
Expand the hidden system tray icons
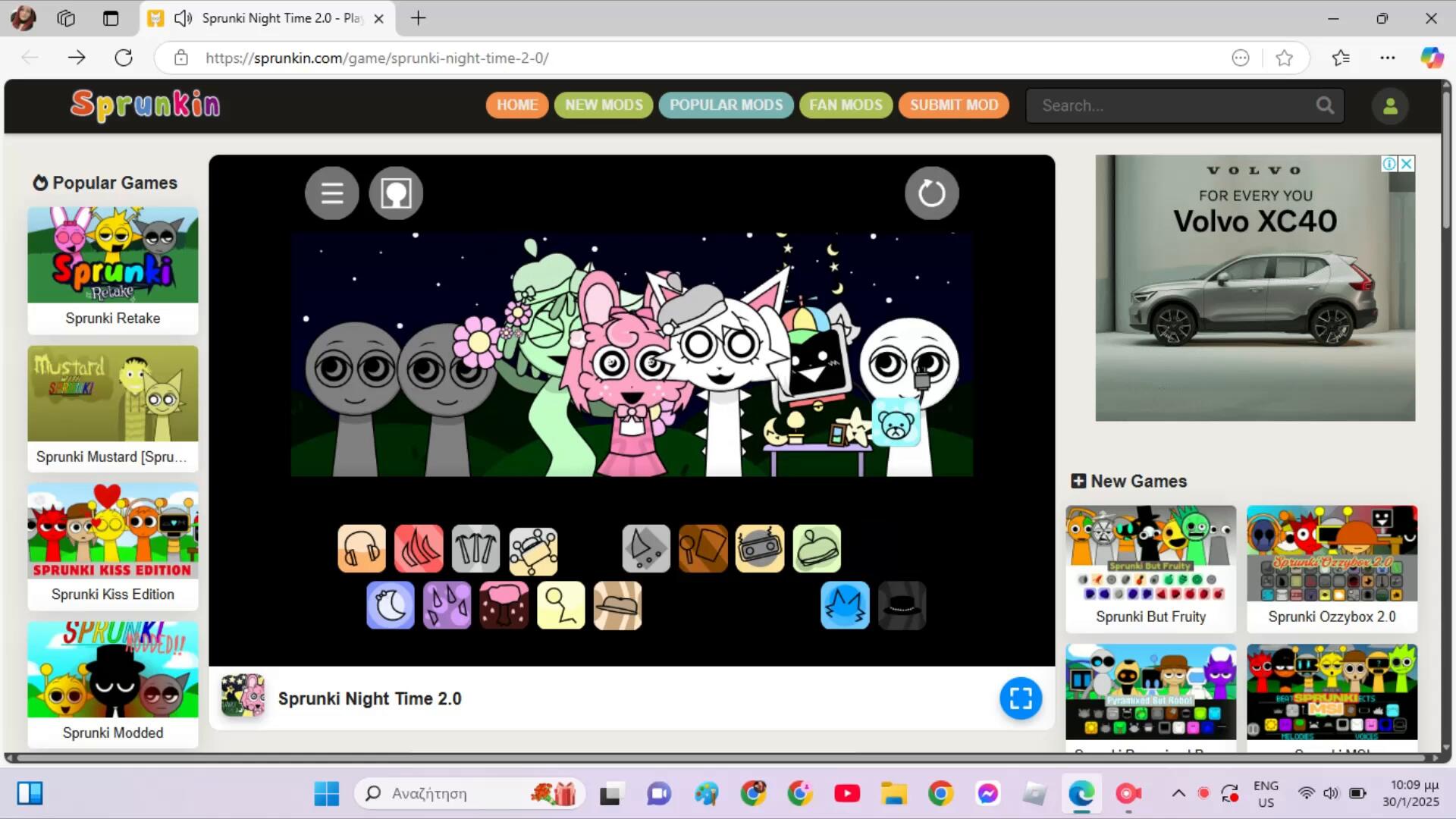click(x=1178, y=793)
